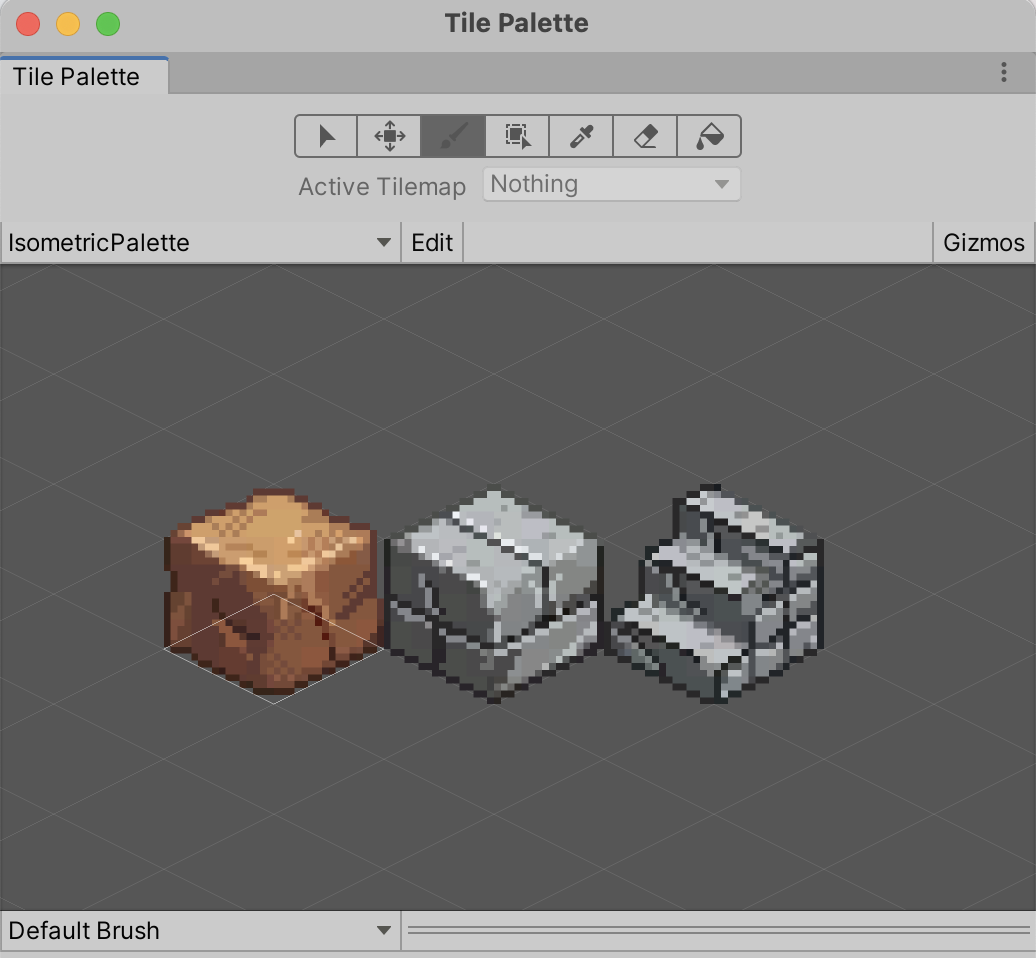
Task: Pick the Paintbrush tool
Action: [453, 136]
